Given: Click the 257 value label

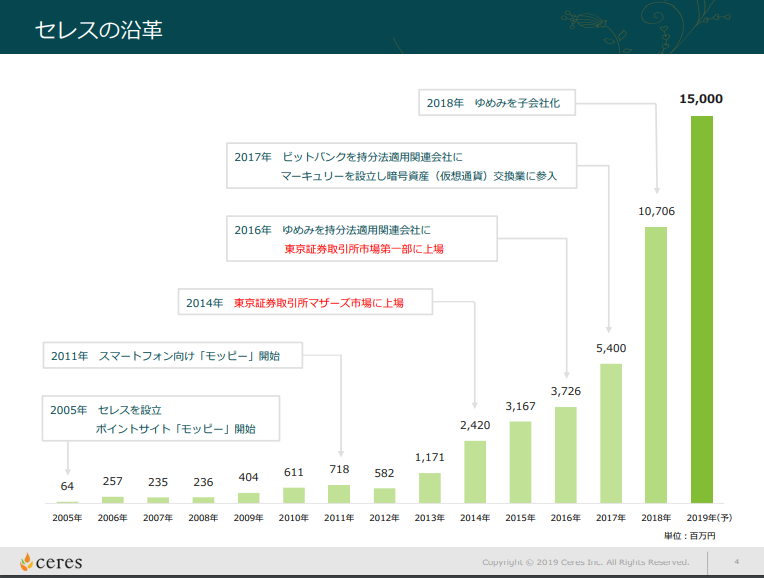Looking at the screenshot, I should click(x=113, y=481).
